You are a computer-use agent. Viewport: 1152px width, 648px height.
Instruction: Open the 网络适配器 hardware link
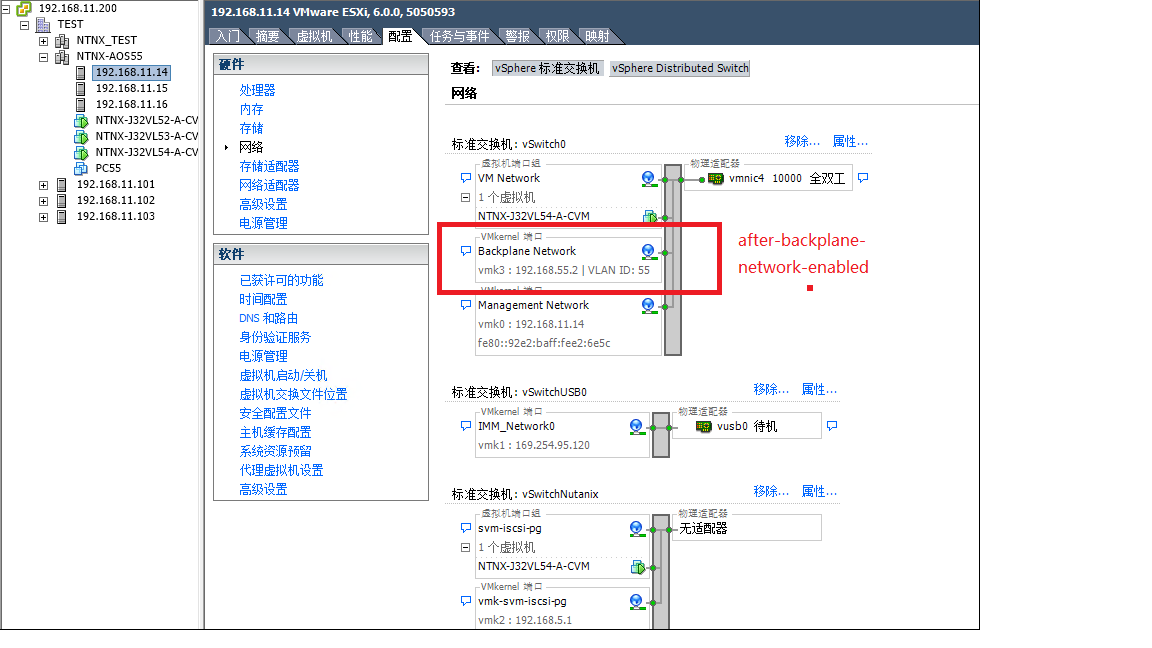(x=269, y=186)
